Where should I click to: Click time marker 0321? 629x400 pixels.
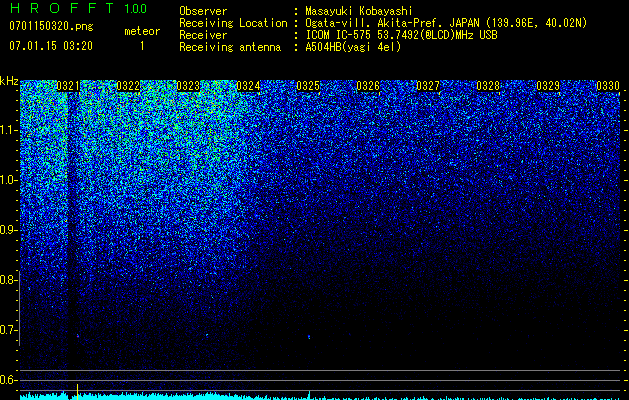point(68,86)
